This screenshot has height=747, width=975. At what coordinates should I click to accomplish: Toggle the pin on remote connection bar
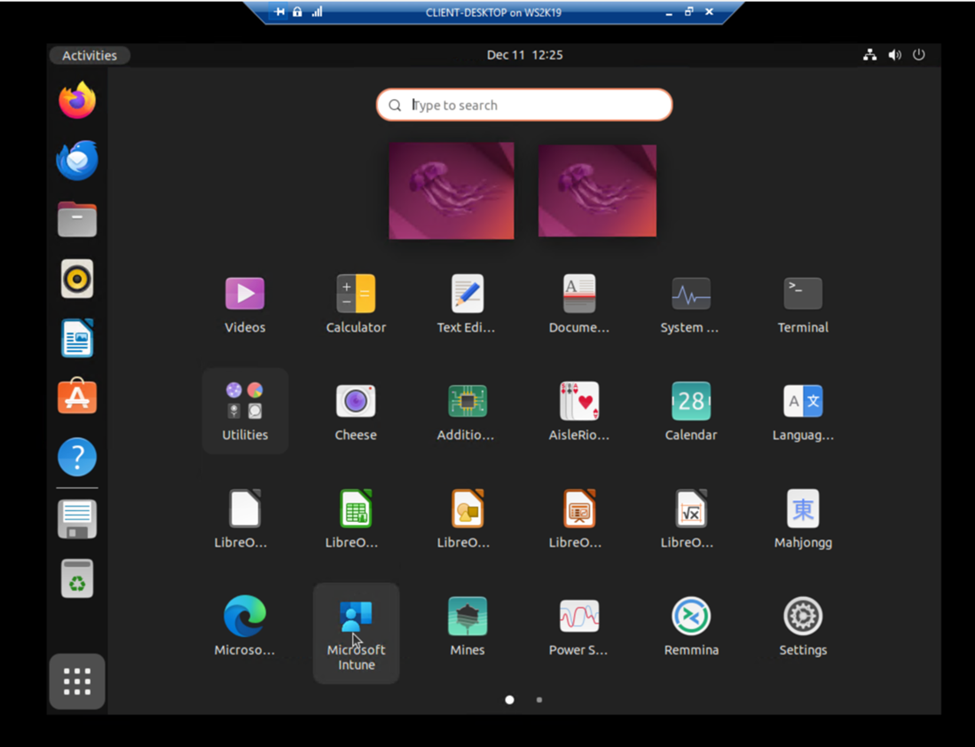point(280,12)
